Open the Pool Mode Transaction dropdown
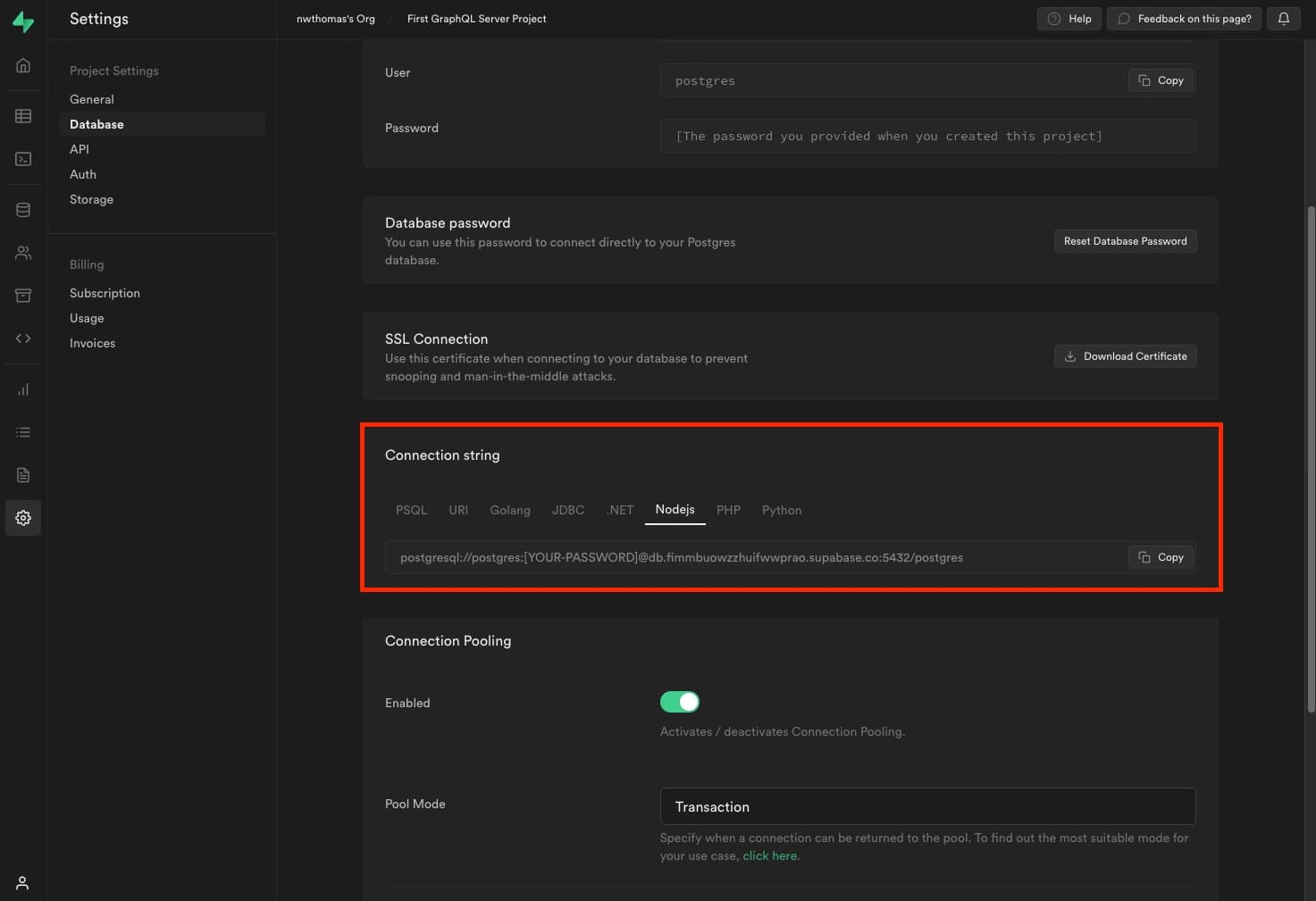Image resolution: width=1316 pixels, height=901 pixels. (926, 806)
